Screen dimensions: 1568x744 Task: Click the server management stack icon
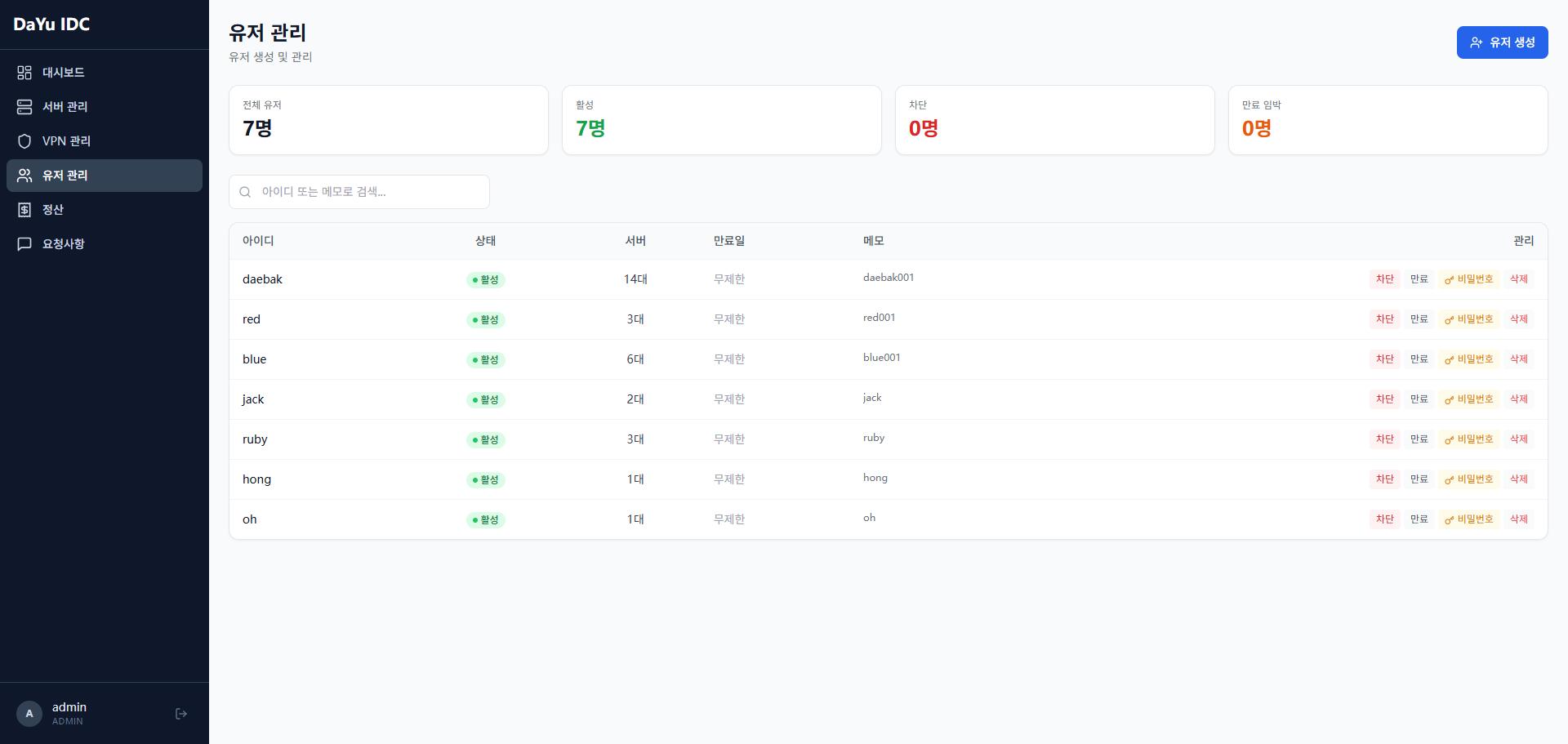(24, 107)
